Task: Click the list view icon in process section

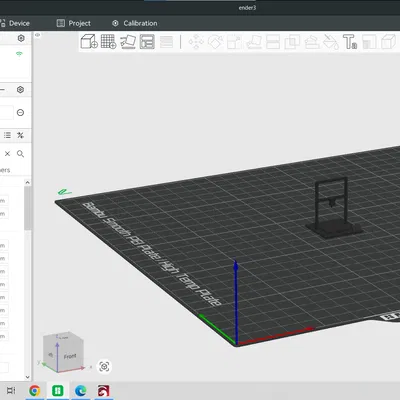Action: (x=7, y=135)
